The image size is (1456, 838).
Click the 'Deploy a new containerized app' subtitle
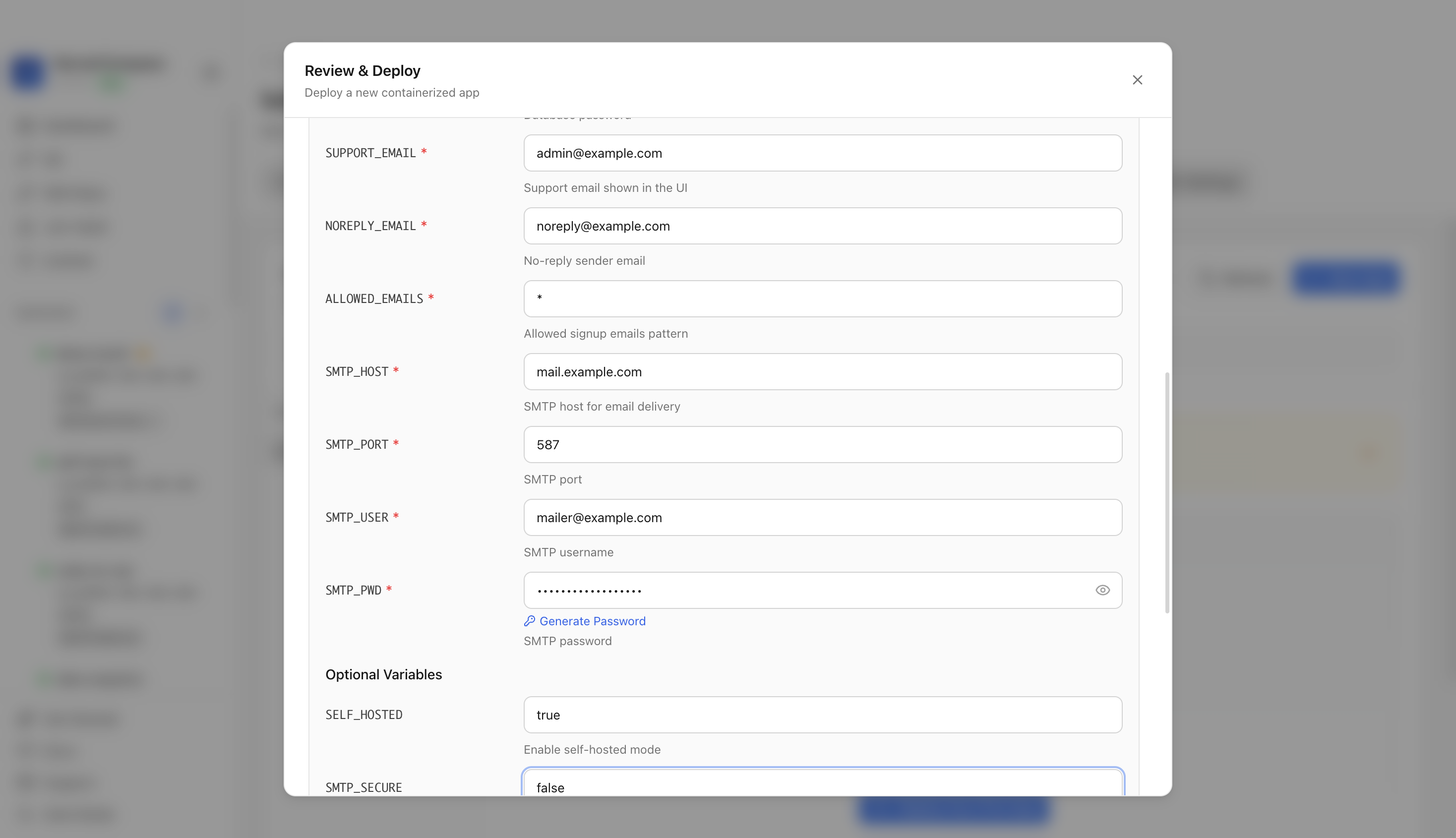pos(391,93)
